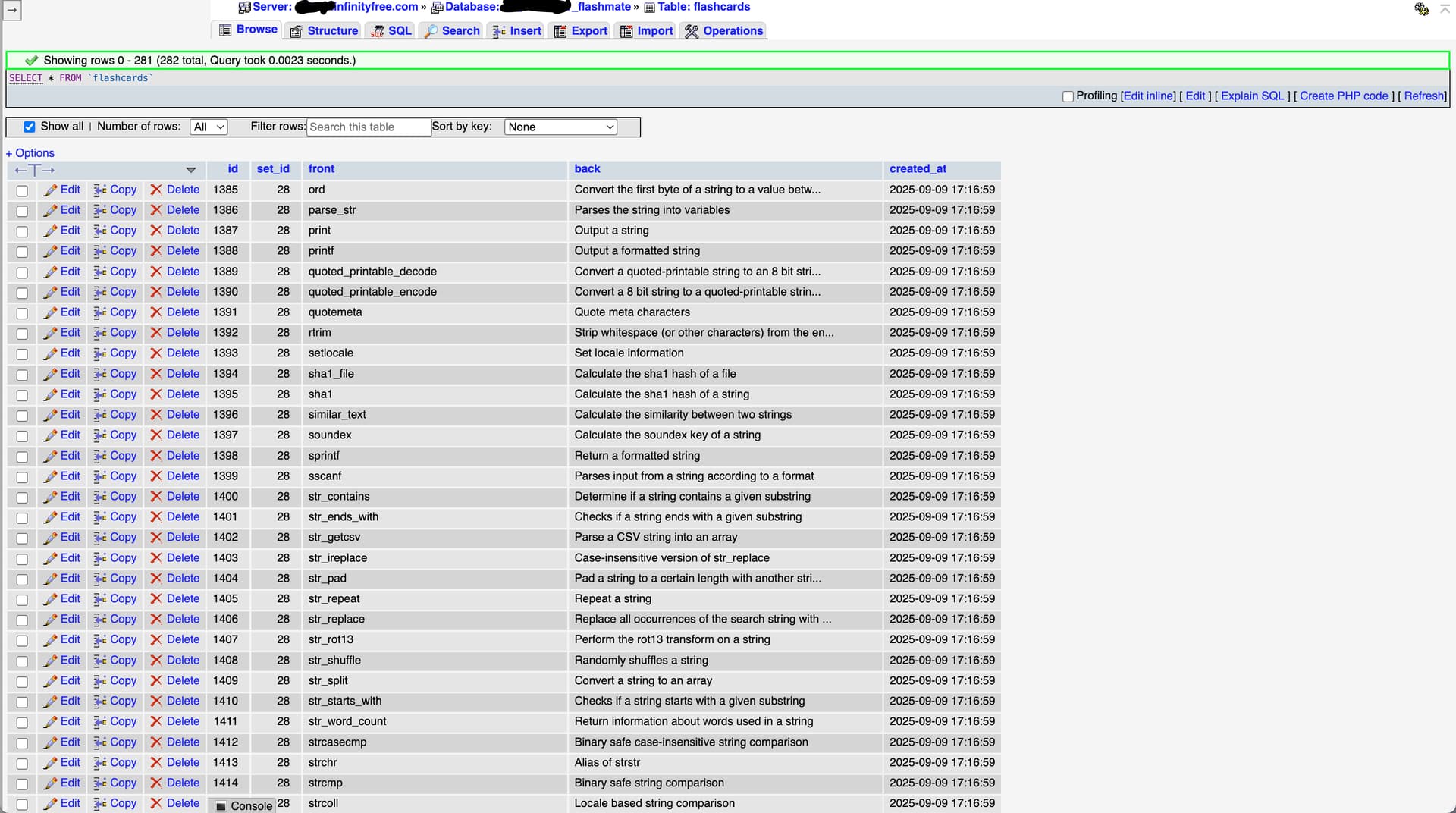This screenshot has width=1456, height=813.
Task: Select the setlocale row checkbox
Action: 22,354
